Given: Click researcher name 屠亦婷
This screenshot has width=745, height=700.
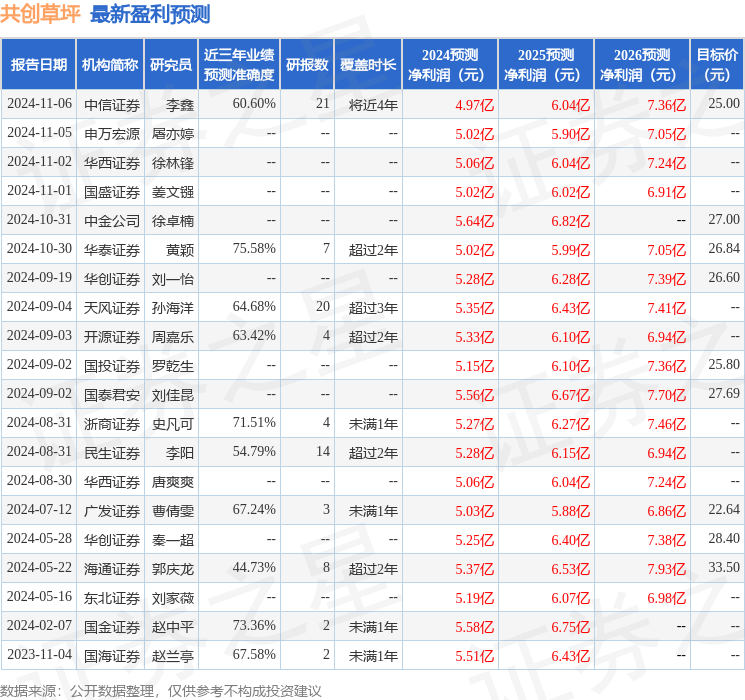Looking at the screenshot, I should (172, 134).
